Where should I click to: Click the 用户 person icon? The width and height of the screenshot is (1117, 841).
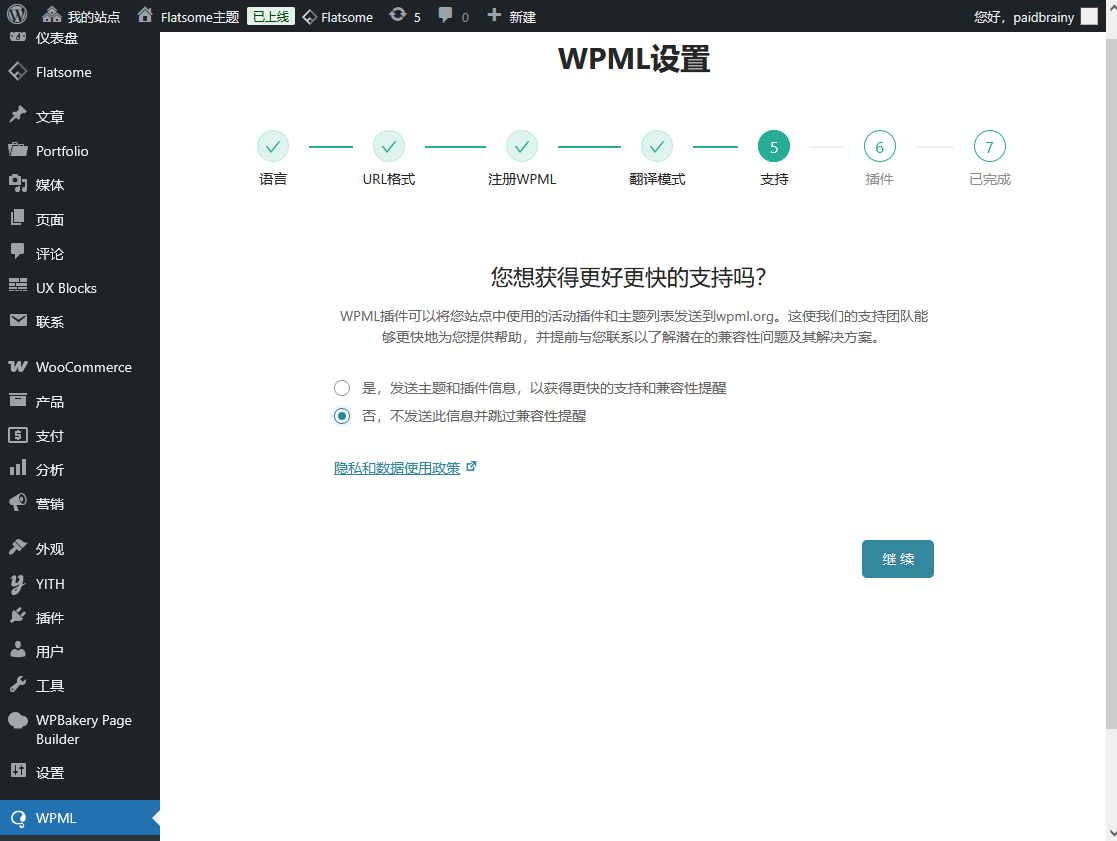pos(18,649)
